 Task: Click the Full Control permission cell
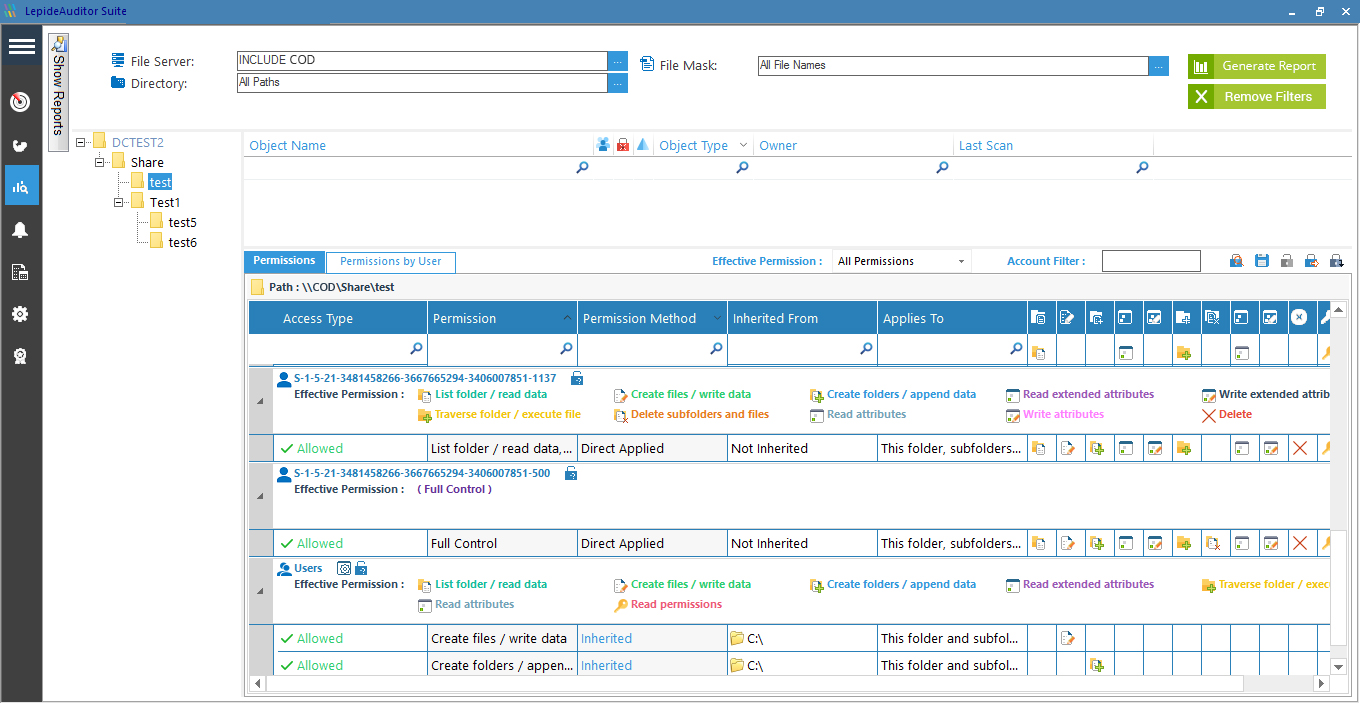tap(502, 544)
